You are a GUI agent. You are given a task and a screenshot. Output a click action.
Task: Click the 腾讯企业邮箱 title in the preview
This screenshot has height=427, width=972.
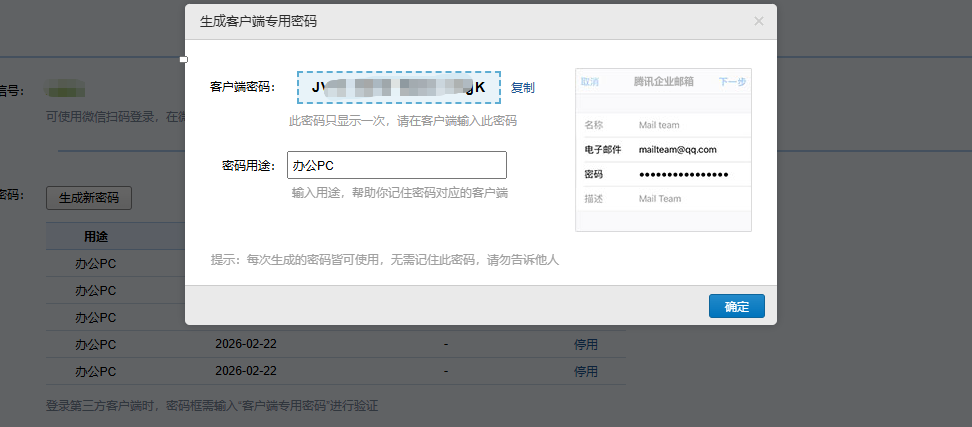[x=663, y=82]
